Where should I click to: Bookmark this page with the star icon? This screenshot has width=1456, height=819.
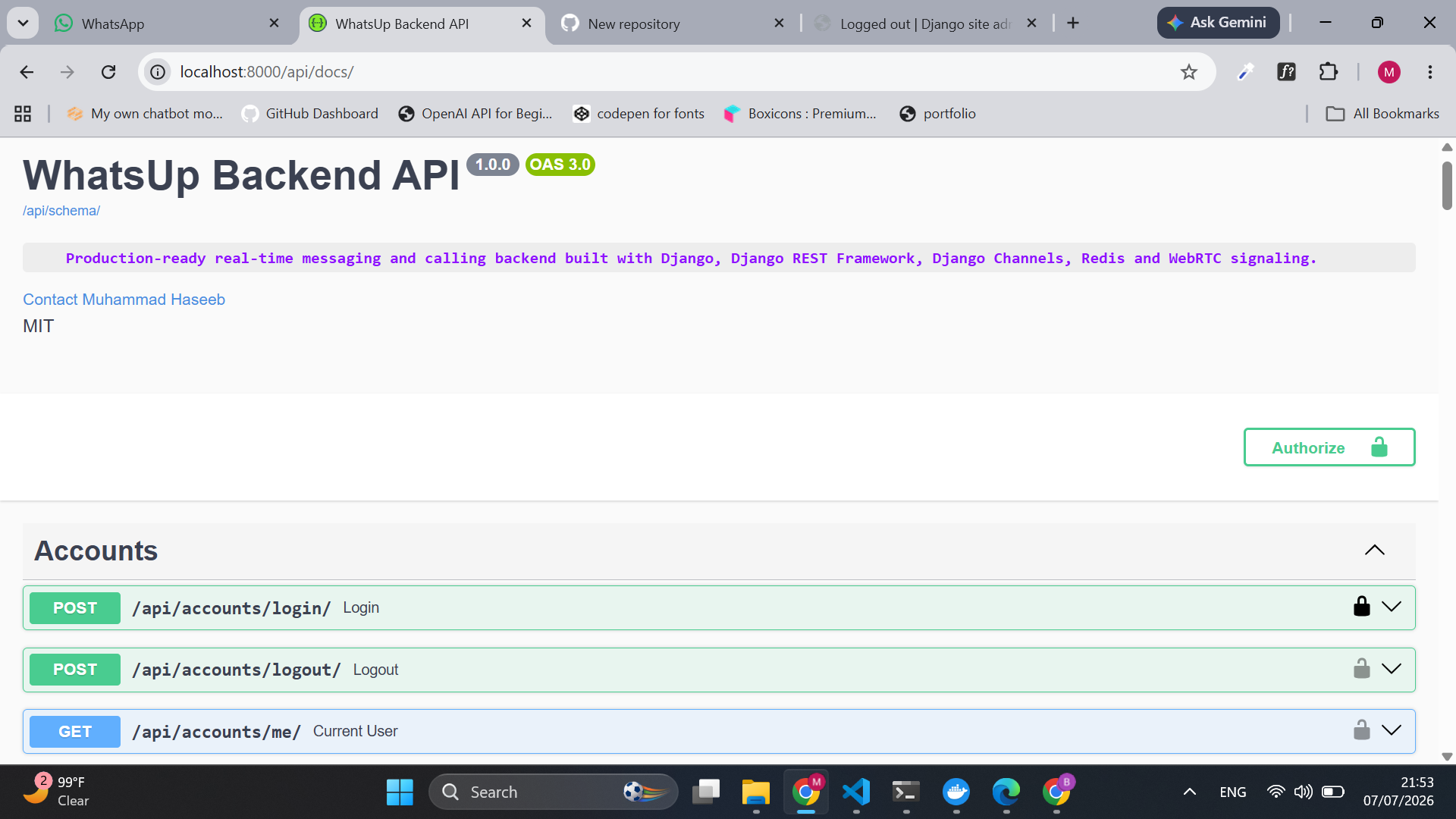[x=1188, y=72]
